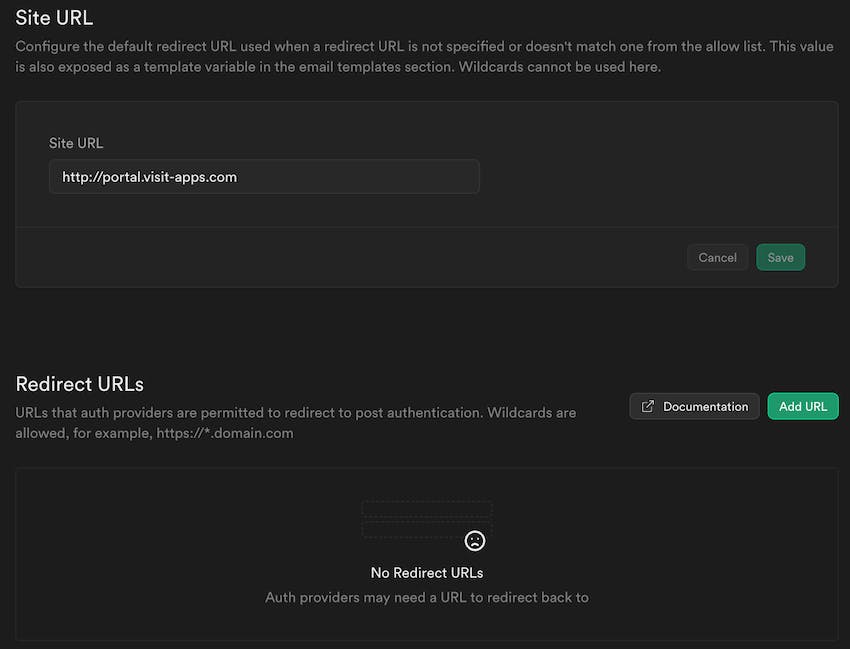Click the sad face icon in the empty state
The image size is (850, 649).
pos(475,541)
